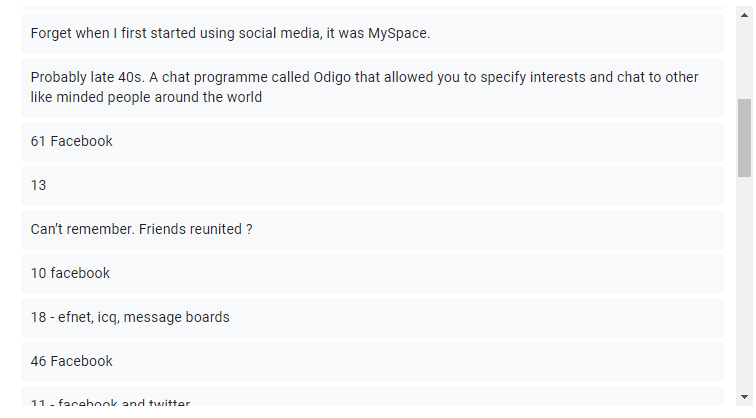The height and width of the screenshot is (418, 756).
Task: Click scrollbar track below the thumb
Action: pyautogui.click(x=744, y=290)
